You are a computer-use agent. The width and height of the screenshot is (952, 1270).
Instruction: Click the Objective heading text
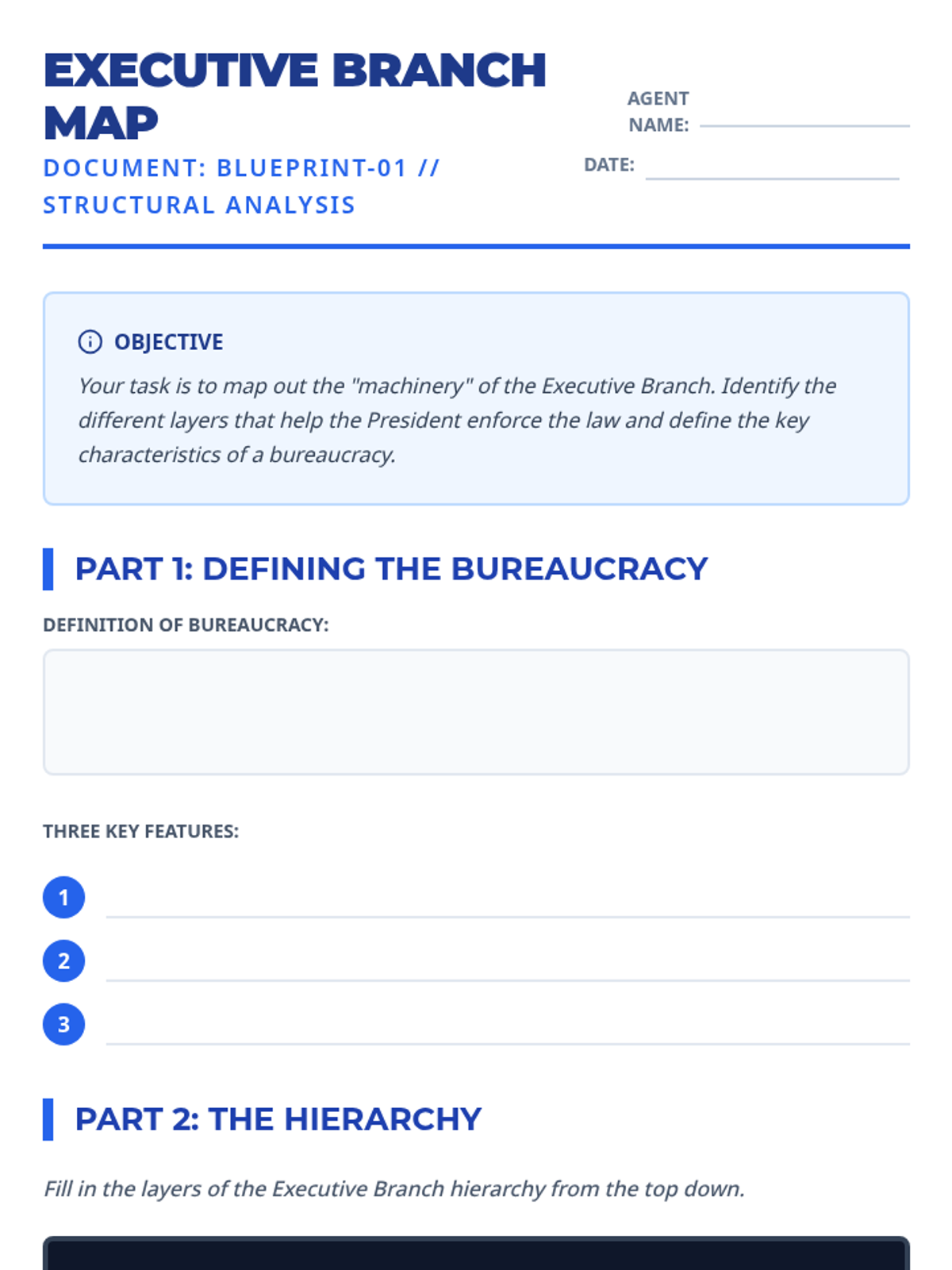[x=169, y=342]
